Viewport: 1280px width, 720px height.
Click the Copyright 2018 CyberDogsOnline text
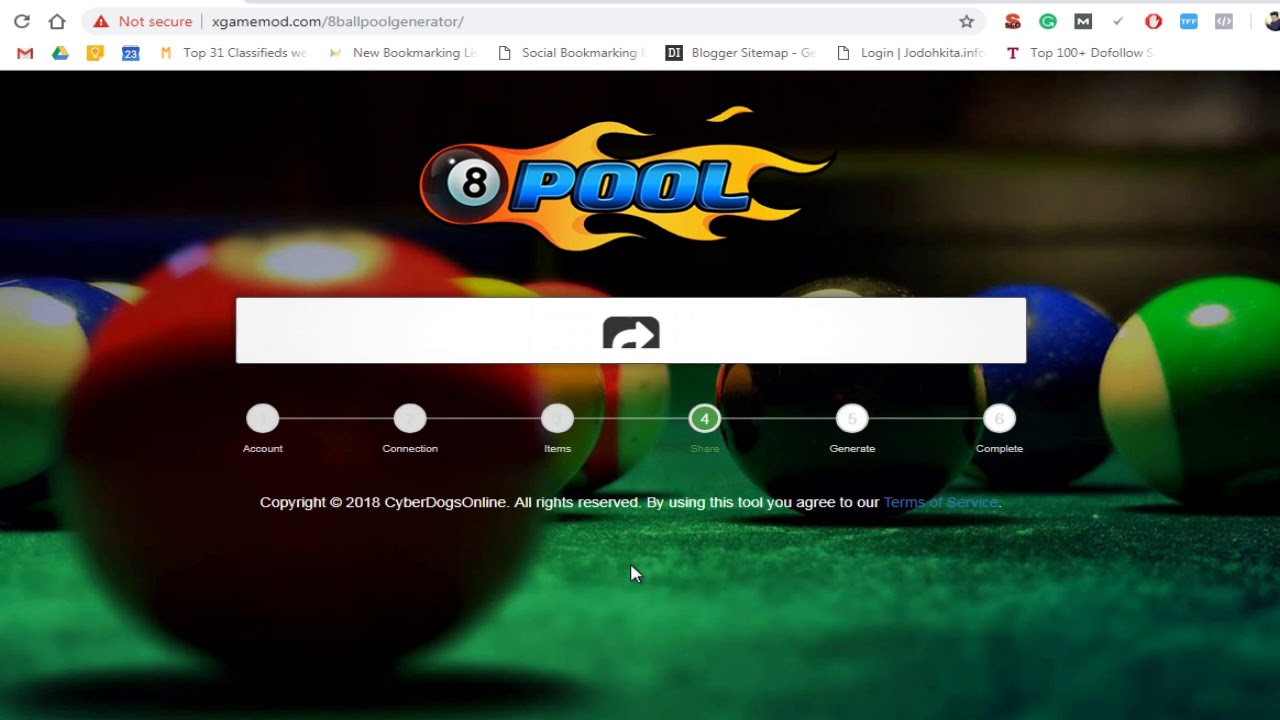(x=383, y=502)
